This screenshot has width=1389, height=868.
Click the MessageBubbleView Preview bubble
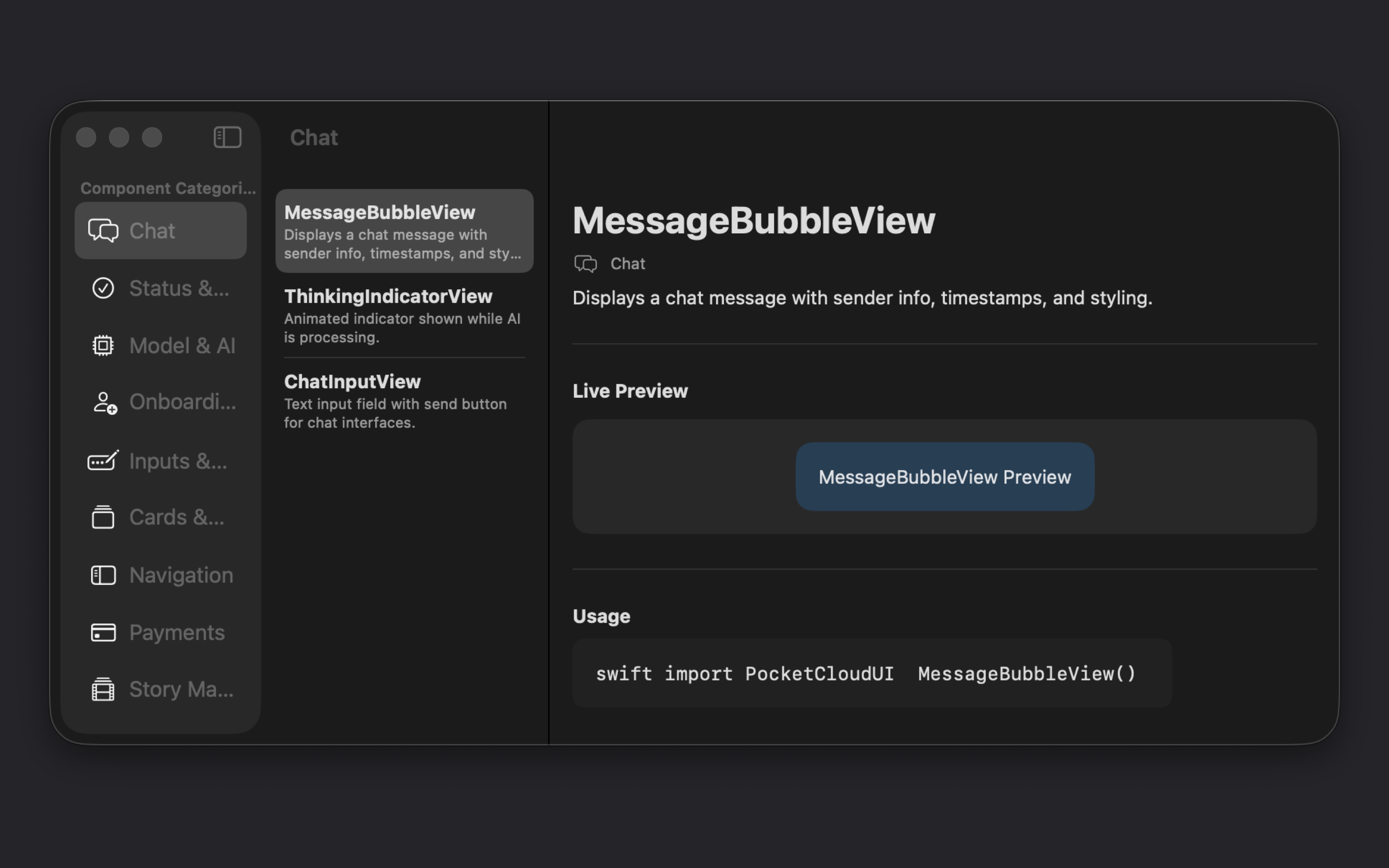click(x=945, y=476)
